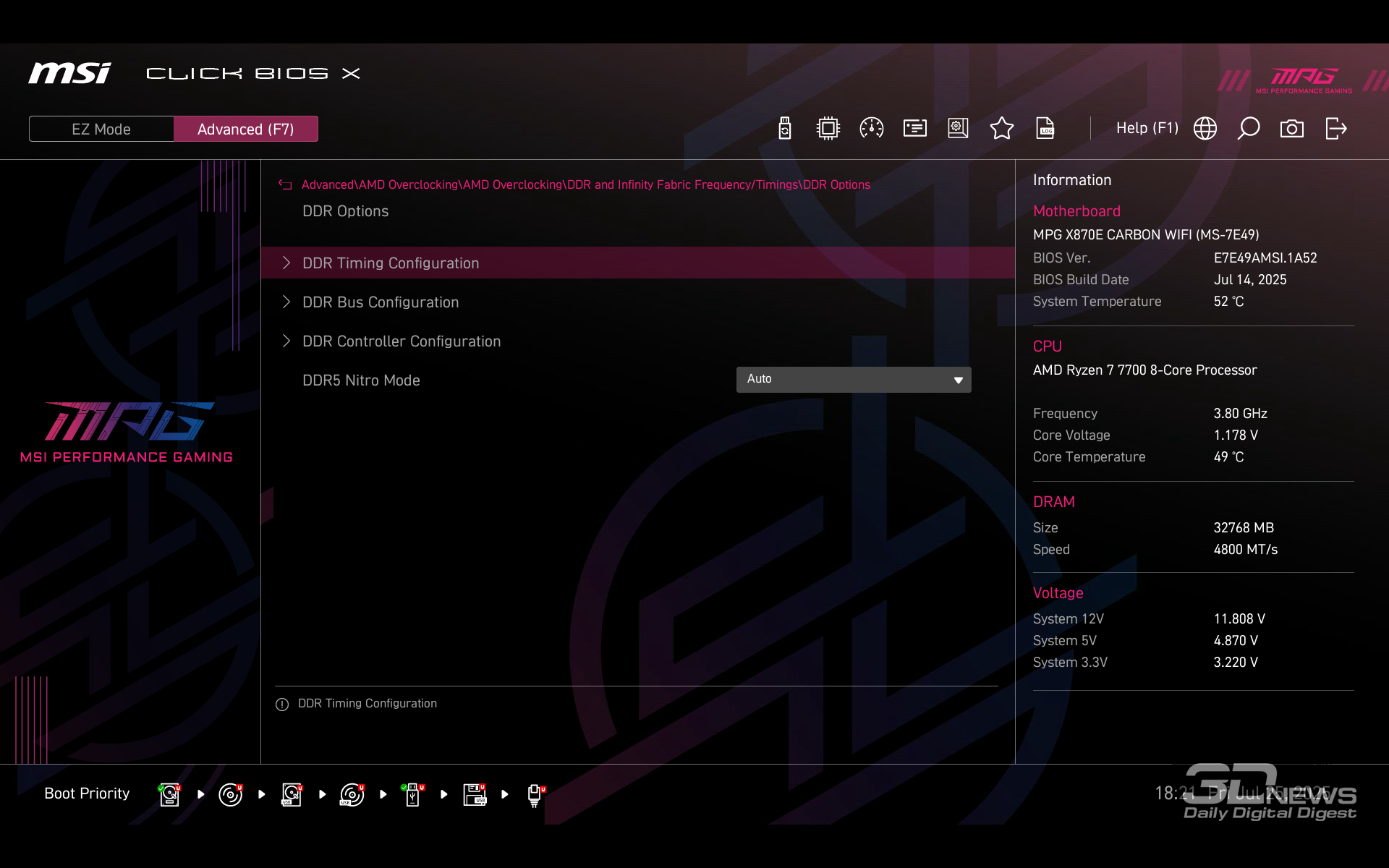Click the help text DDR Timing Configuration at bottom
The image size is (1389, 868).
point(368,704)
